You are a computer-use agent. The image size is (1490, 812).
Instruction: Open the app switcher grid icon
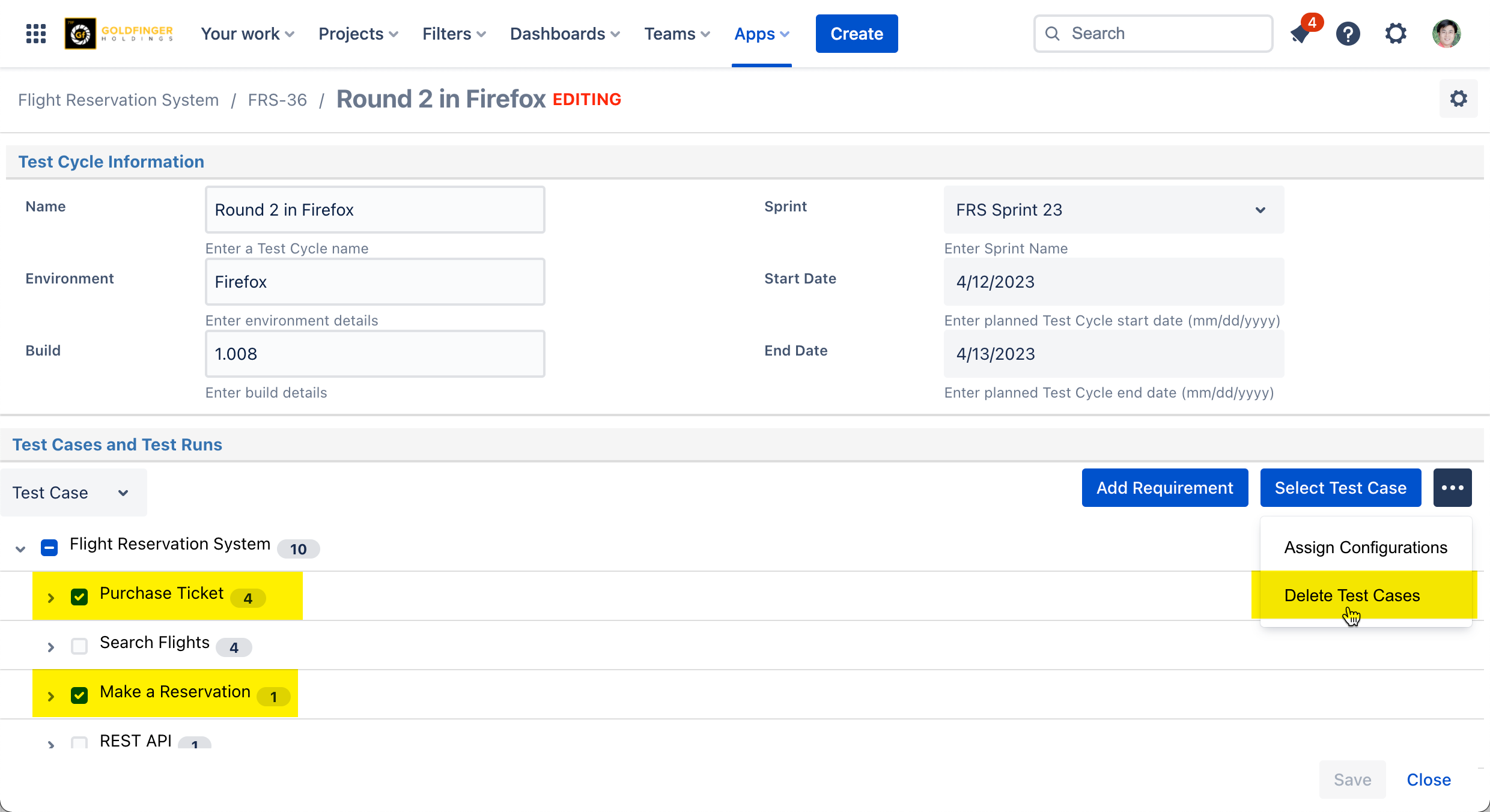click(36, 34)
